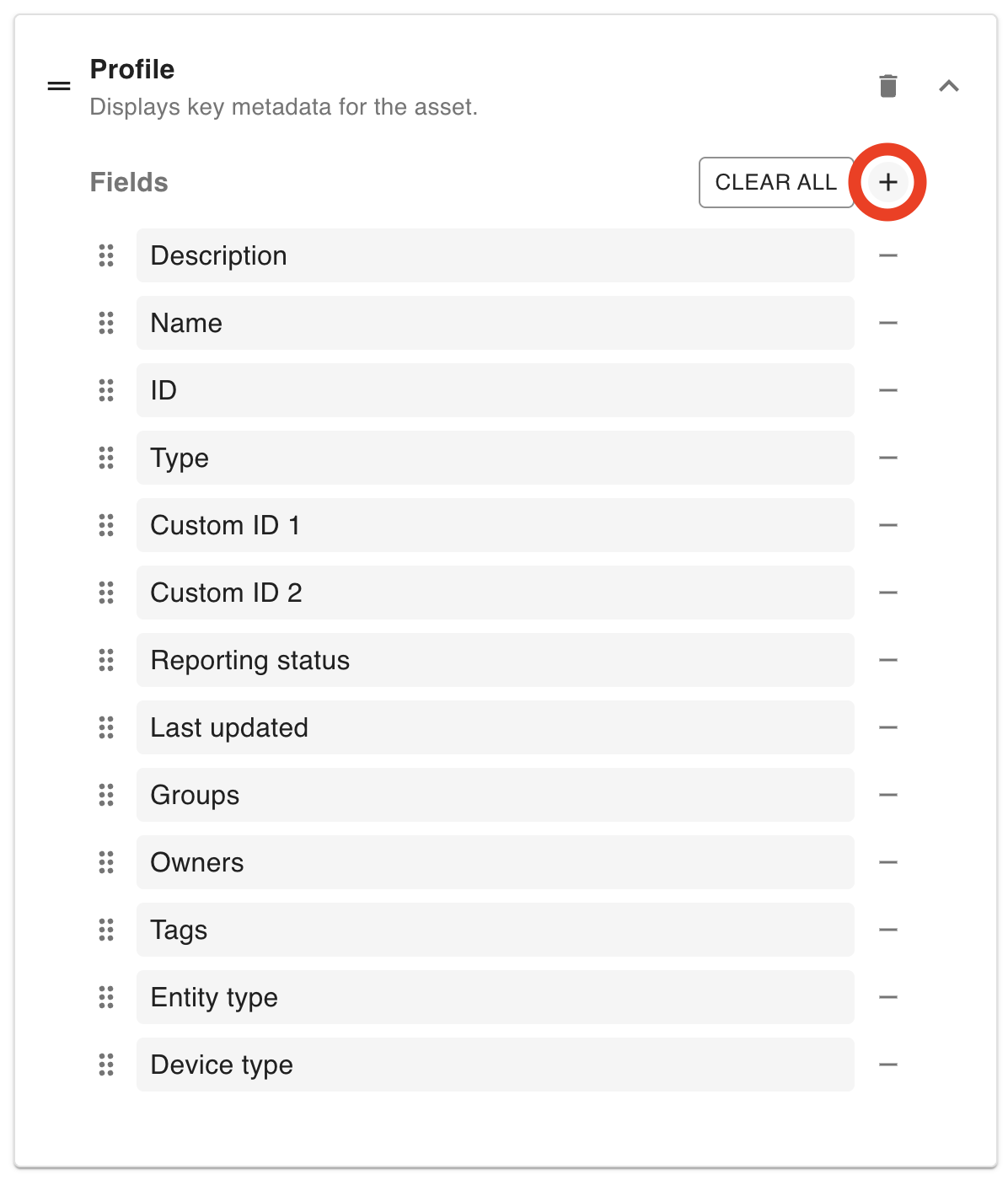
Task: Select the Last updated field row
Action: coord(495,727)
